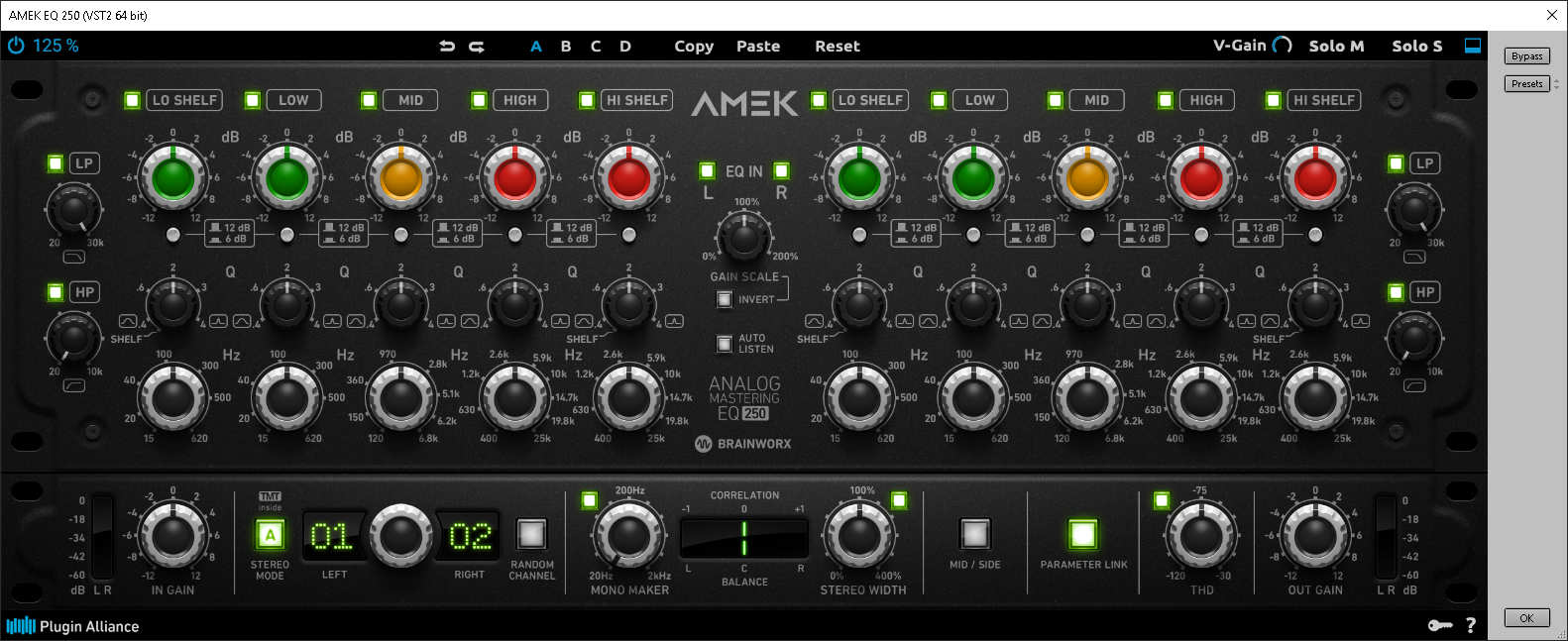The image size is (1568, 641).
Task: Open the license key icon
Action: click(1438, 625)
